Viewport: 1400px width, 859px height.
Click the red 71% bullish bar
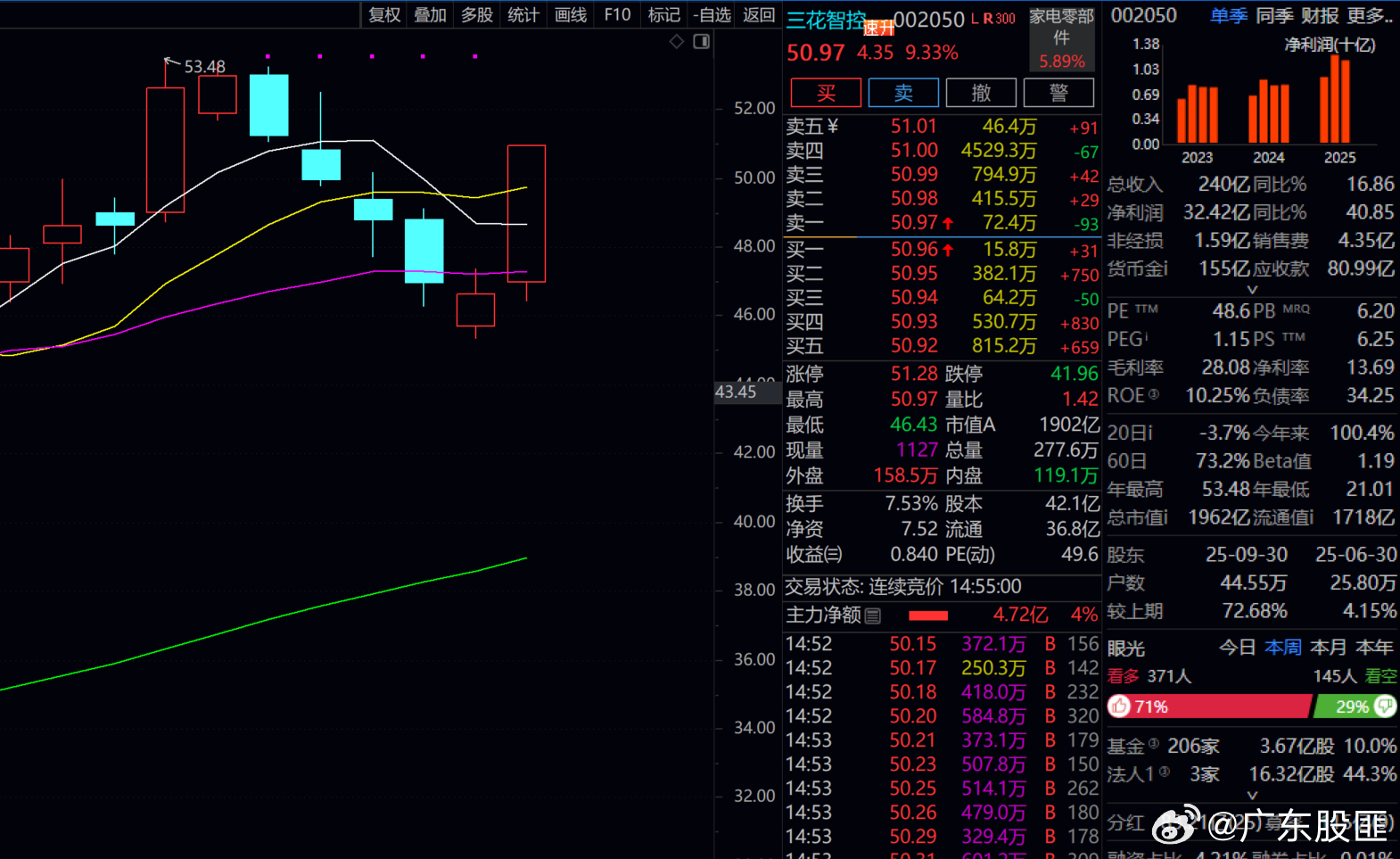click(x=1210, y=706)
